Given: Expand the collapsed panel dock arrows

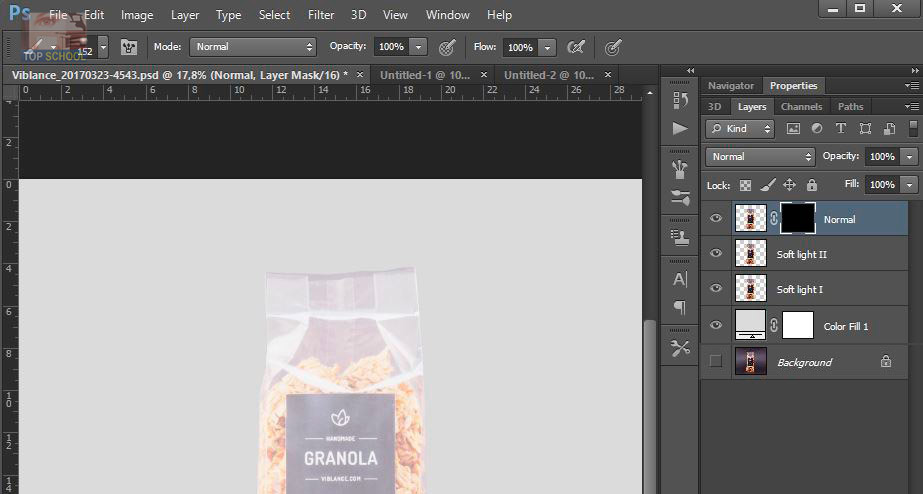Looking at the screenshot, I should tap(690, 71).
